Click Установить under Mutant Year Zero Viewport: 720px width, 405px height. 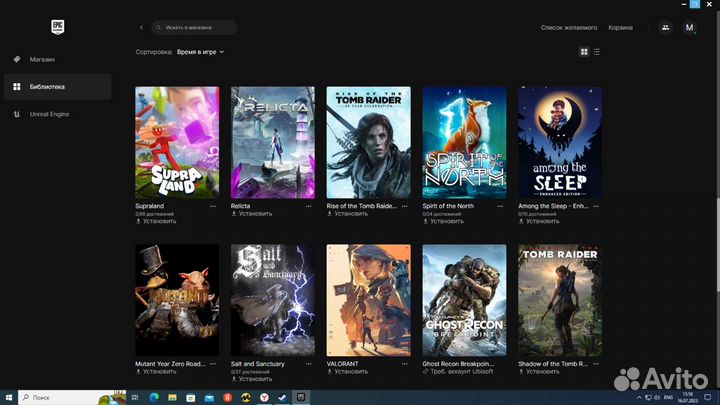tap(156, 371)
